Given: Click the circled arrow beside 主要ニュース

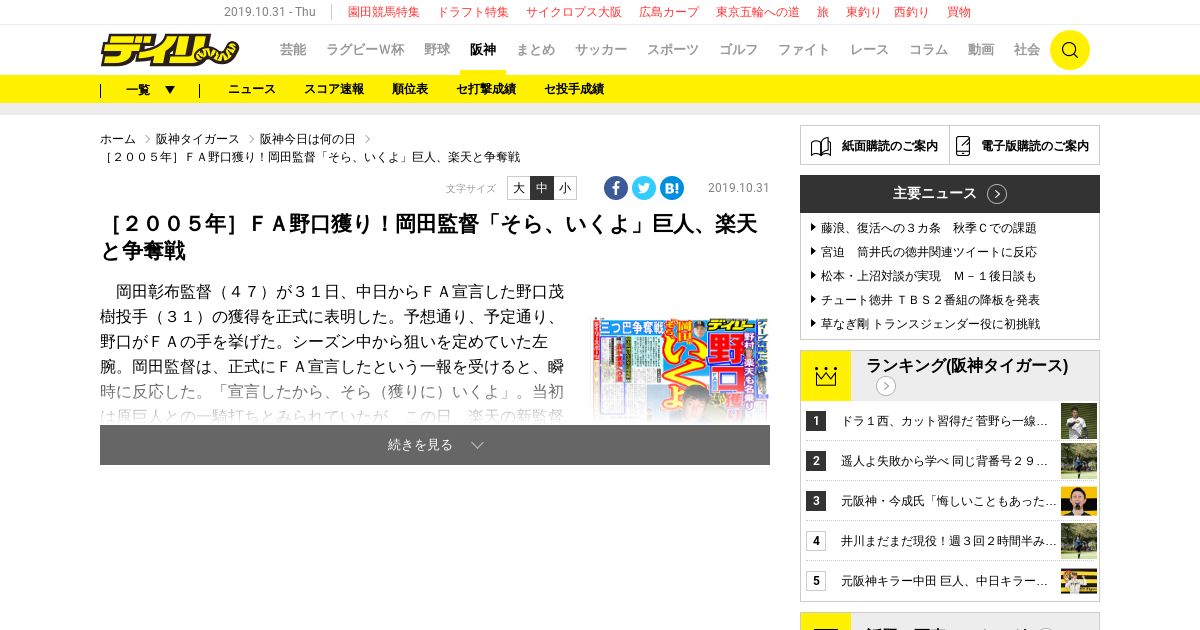Looking at the screenshot, I should [997, 194].
